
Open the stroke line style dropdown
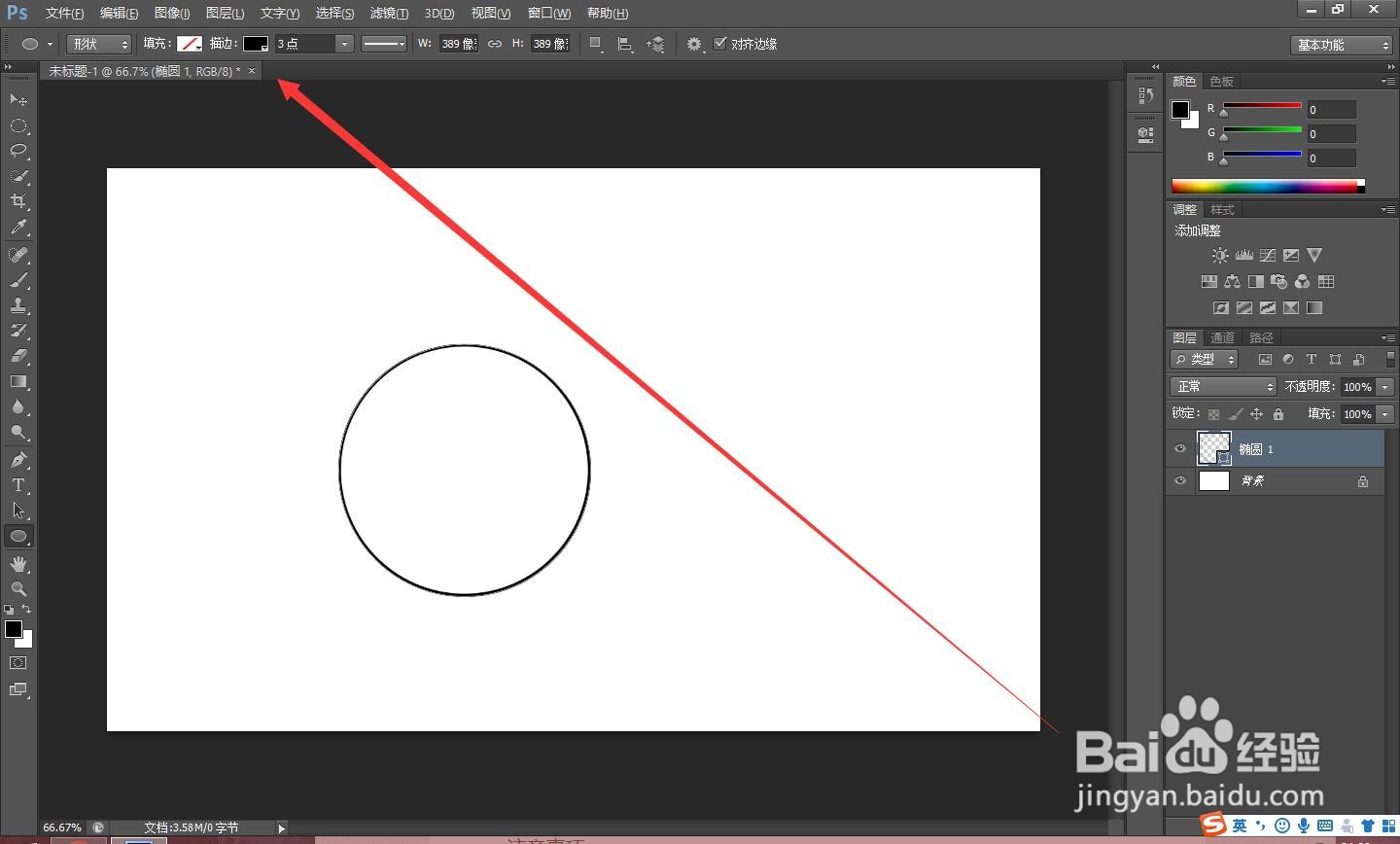tap(384, 44)
